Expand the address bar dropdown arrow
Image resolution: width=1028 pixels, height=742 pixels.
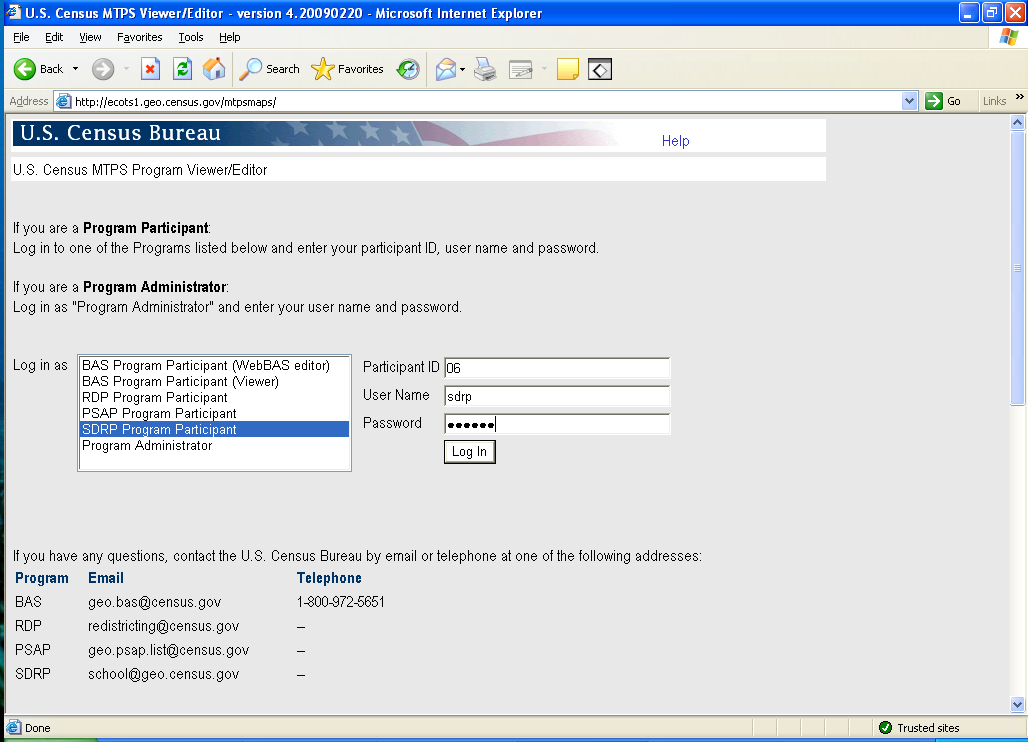coord(909,101)
